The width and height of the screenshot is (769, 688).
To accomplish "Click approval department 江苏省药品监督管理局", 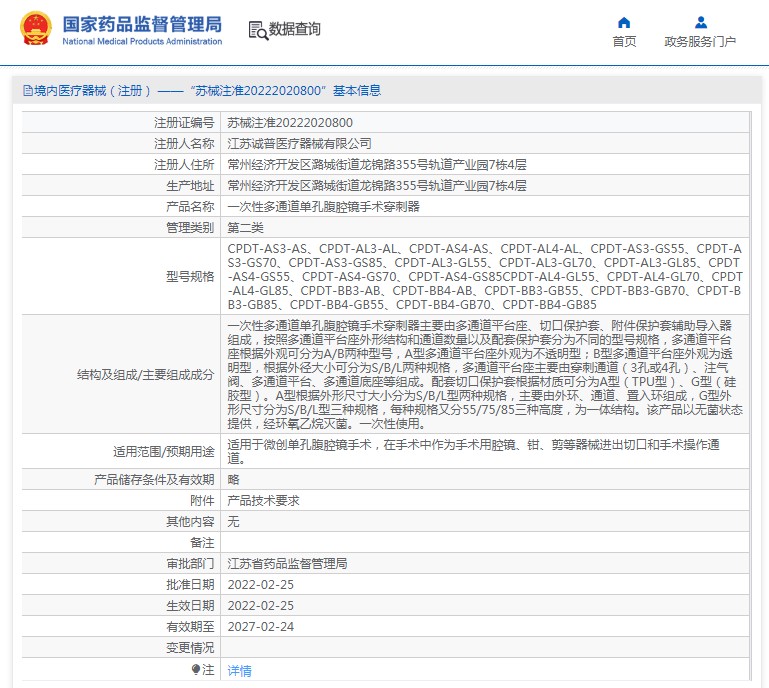I will 287,563.
